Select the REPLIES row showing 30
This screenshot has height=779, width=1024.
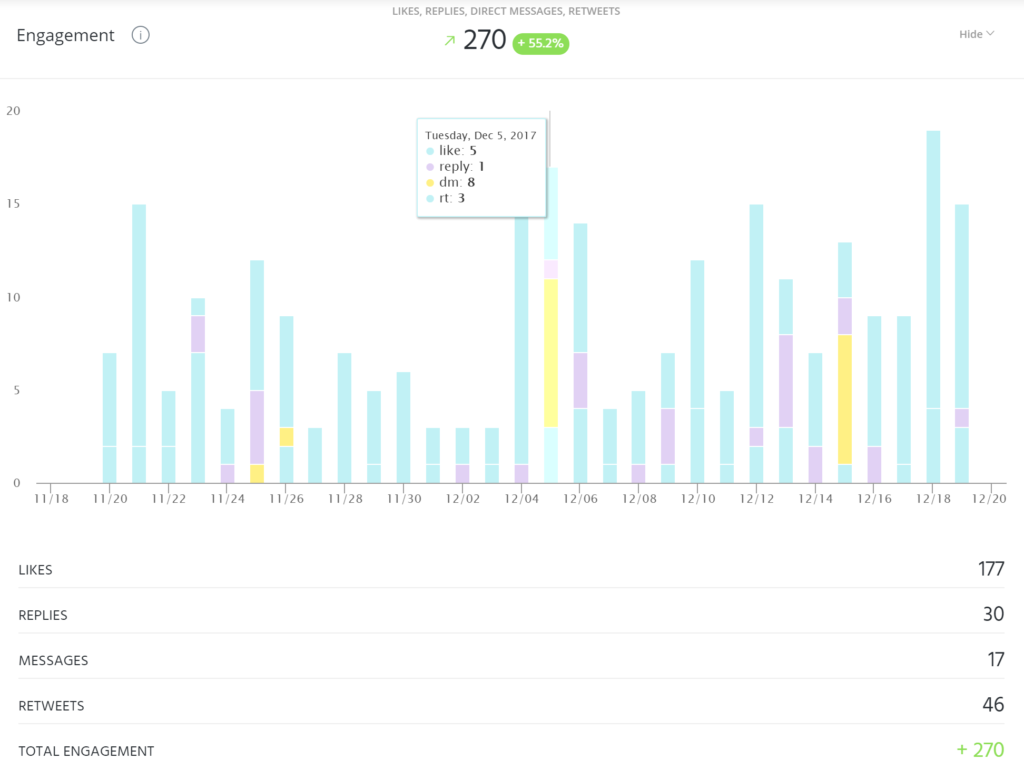[x=511, y=614]
